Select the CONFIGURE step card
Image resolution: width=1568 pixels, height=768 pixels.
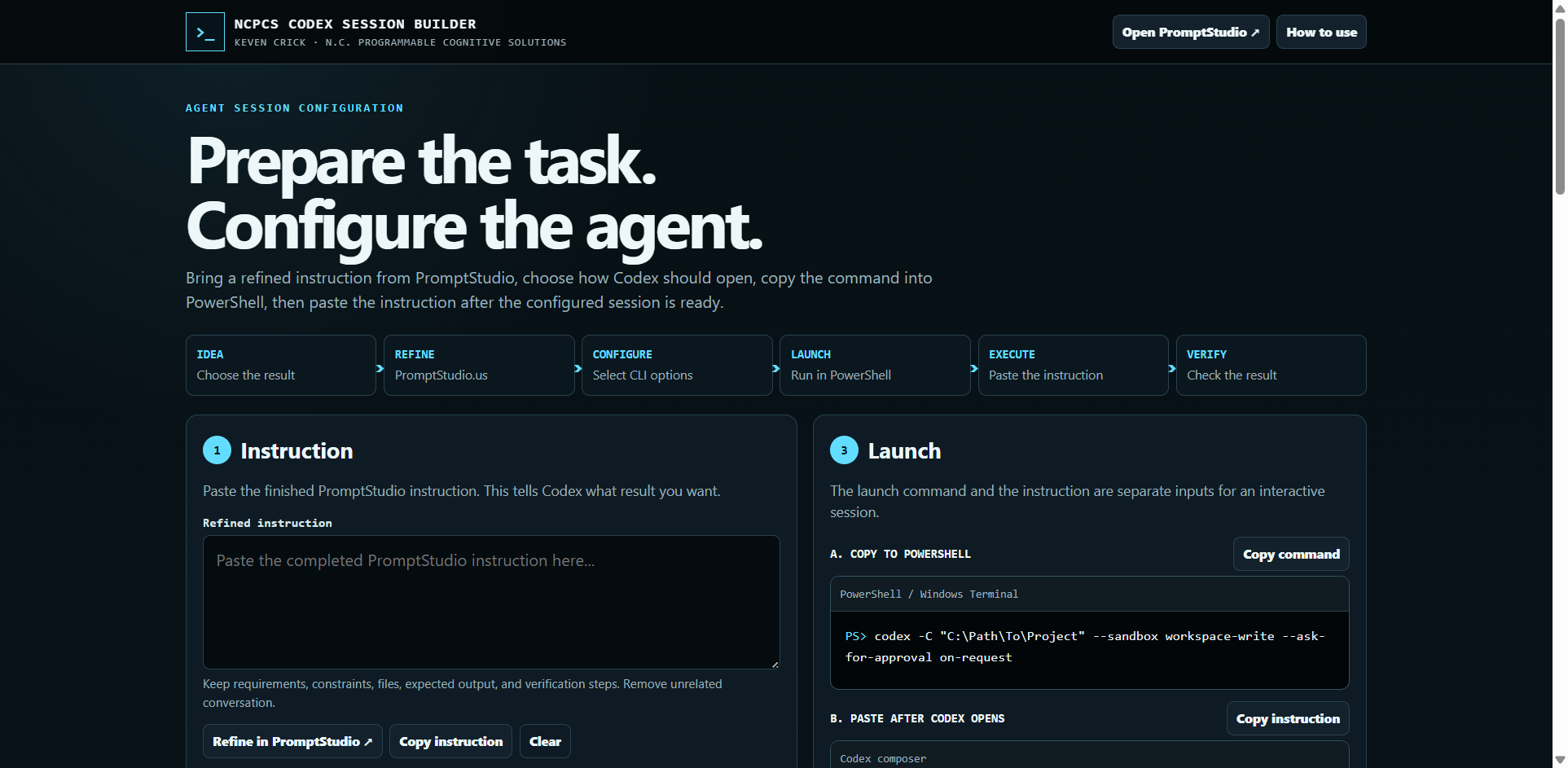click(676, 365)
